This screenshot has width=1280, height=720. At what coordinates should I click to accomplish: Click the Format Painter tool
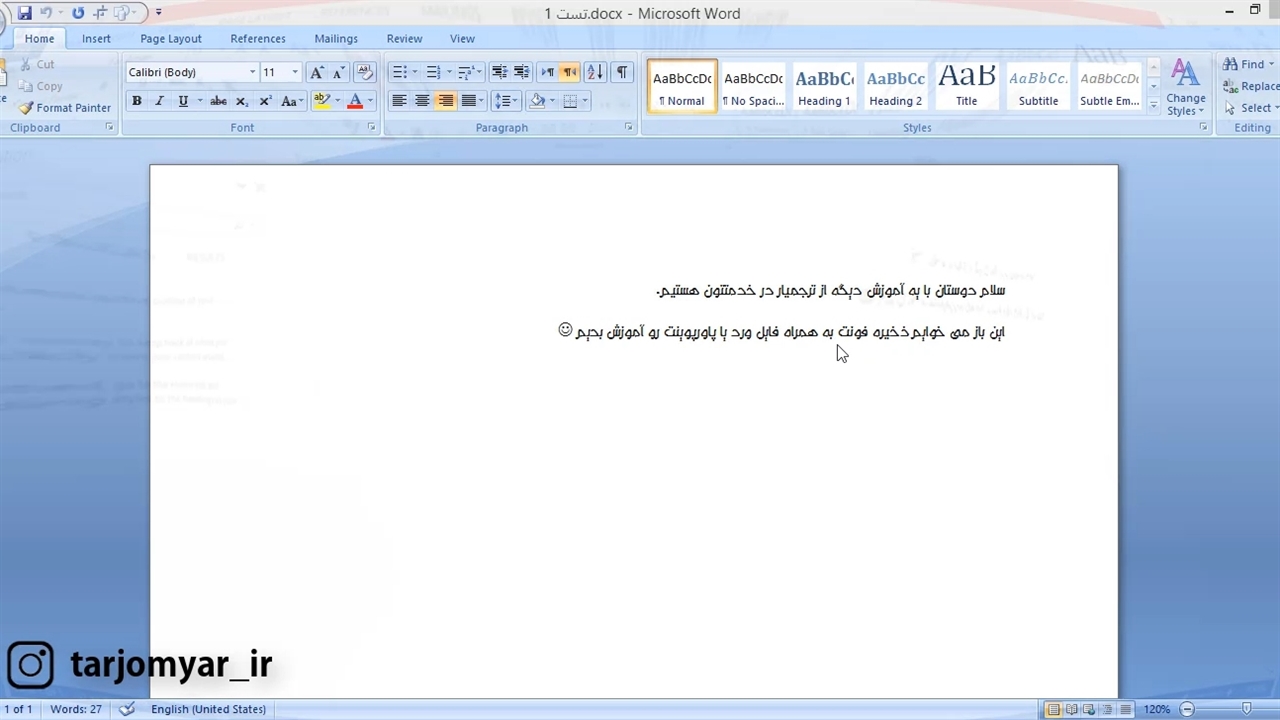pos(65,108)
